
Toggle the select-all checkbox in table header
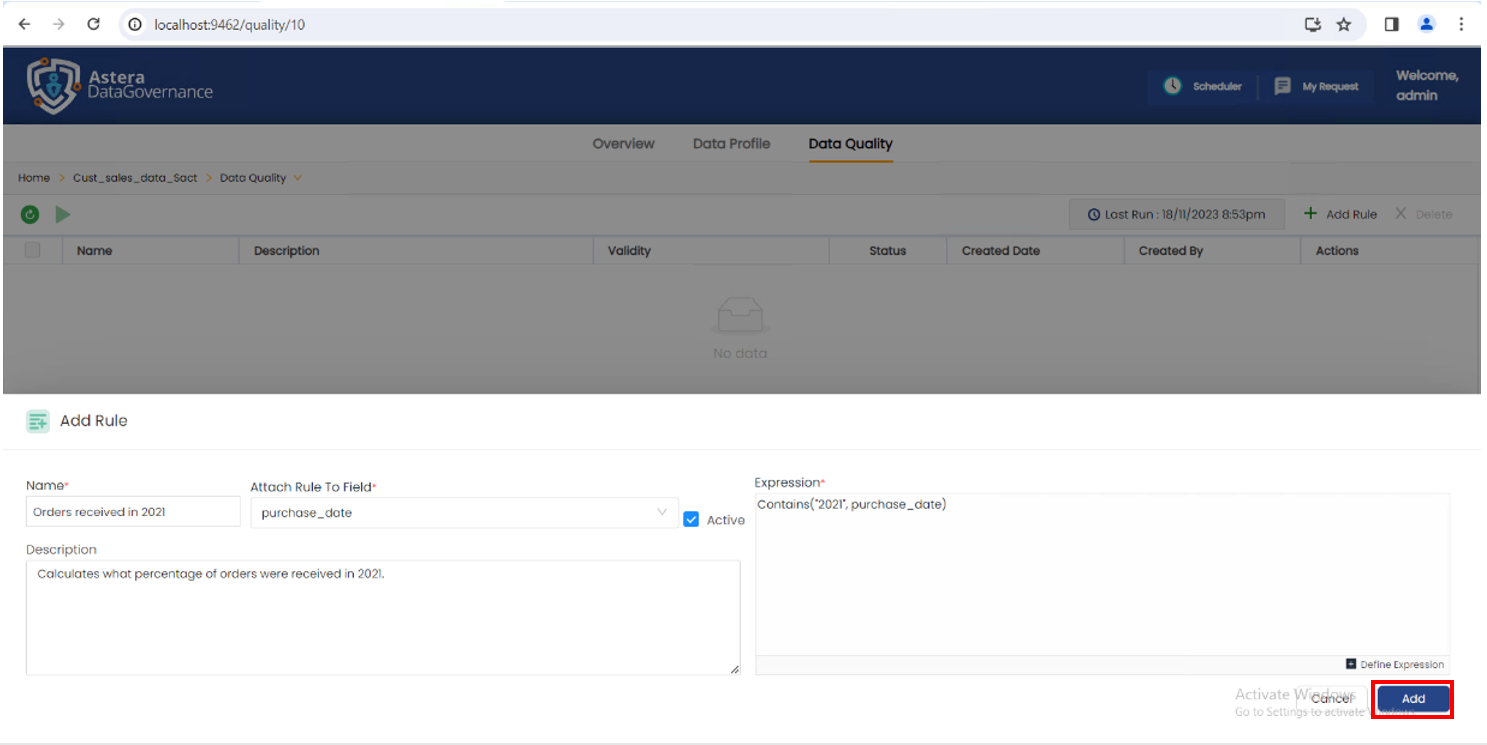click(x=32, y=251)
